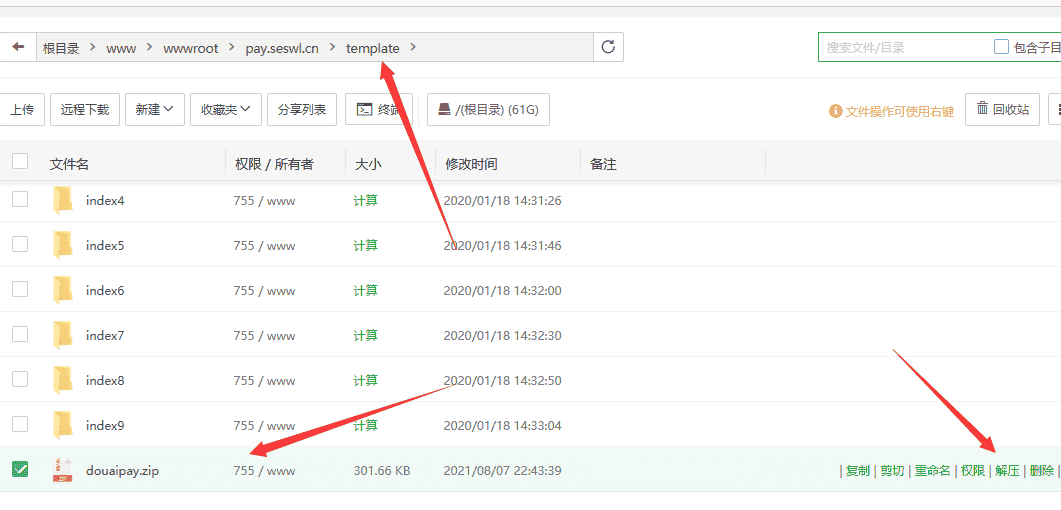
Task: Calculate size (计算) of index4
Action: (x=365, y=200)
